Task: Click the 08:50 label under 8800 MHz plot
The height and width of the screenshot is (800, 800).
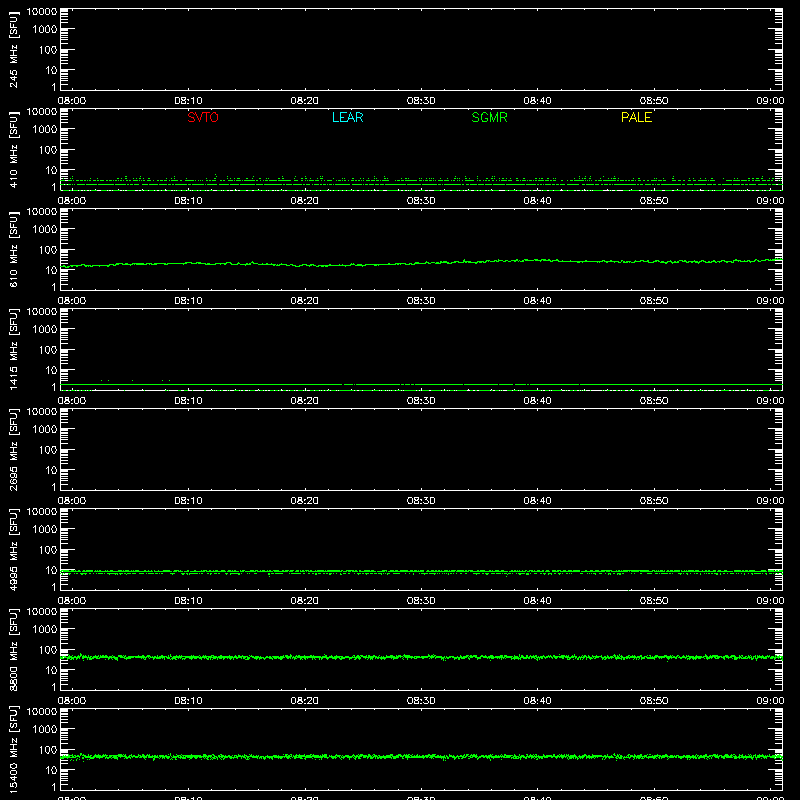Action: [654, 701]
